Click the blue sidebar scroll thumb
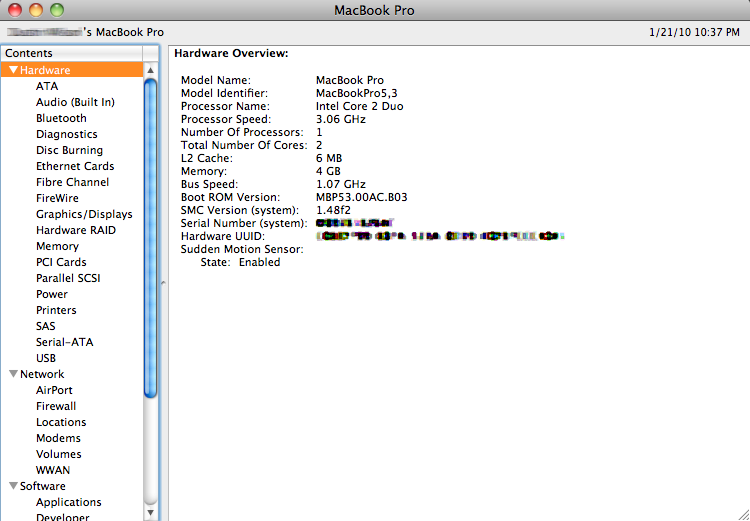 click(x=150, y=238)
